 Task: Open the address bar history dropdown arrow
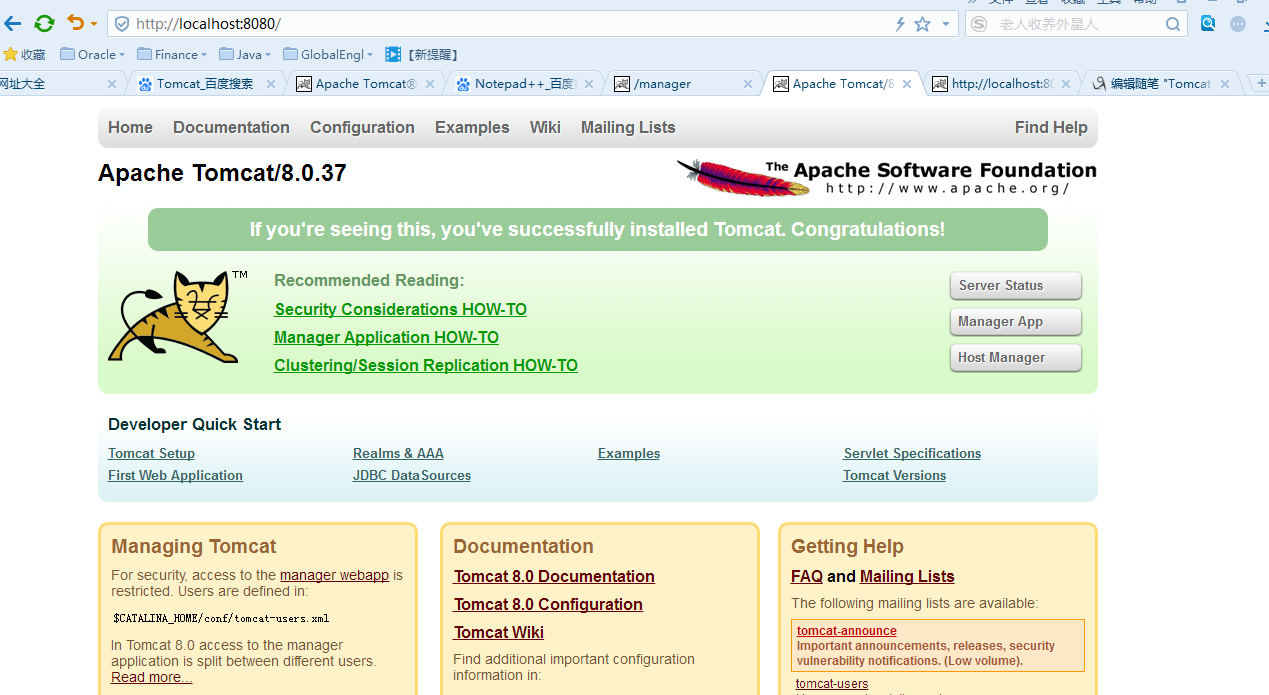point(946,24)
